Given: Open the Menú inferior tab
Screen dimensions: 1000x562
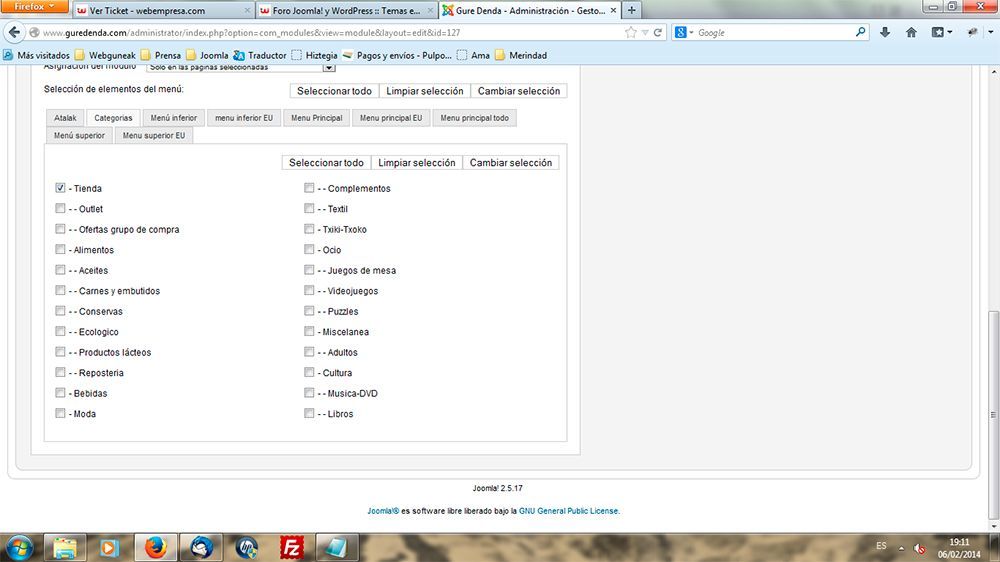Looking at the screenshot, I should 173,118.
